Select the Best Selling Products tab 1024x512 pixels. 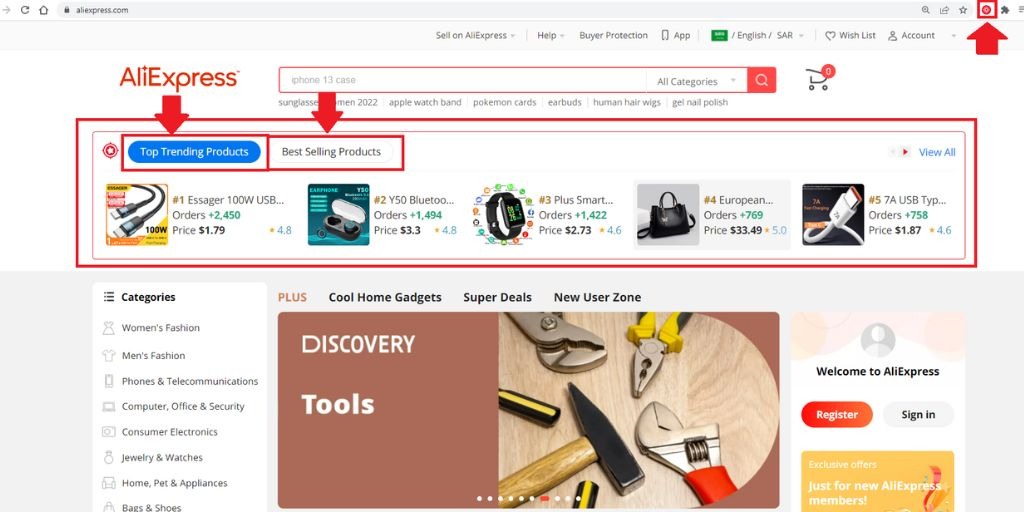pyautogui.click(x=331, y=152)
